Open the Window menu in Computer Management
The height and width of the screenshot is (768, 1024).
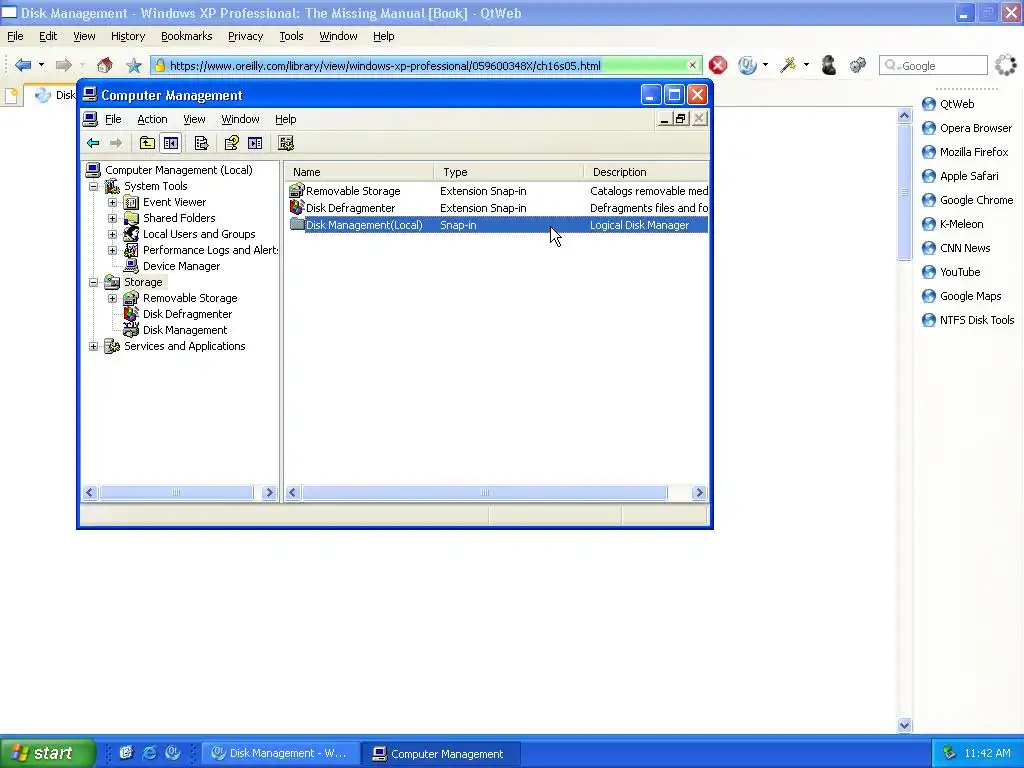tap(240, 119)
